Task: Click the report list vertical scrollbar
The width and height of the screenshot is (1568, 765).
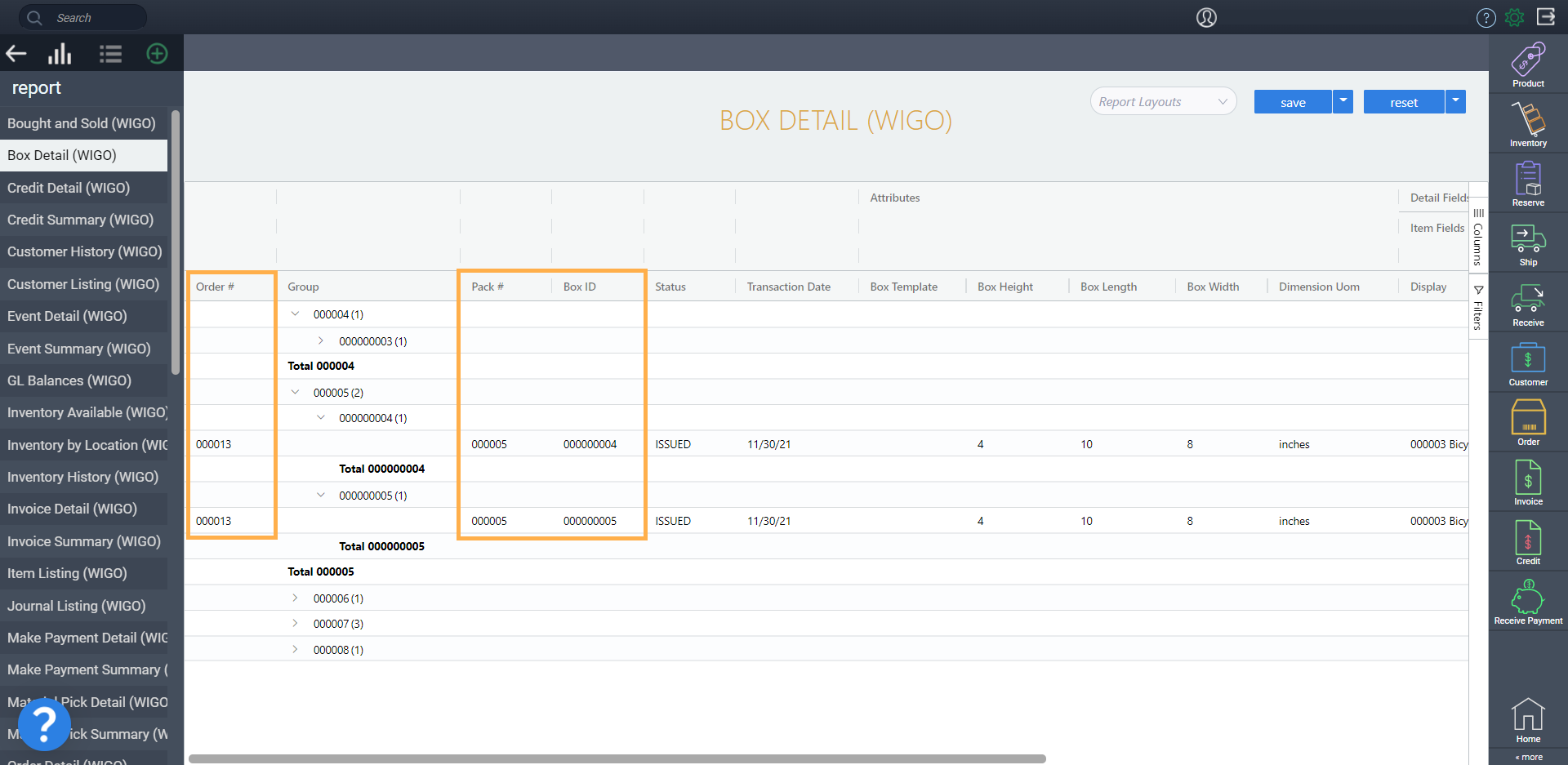Action: tap(176, 242)
